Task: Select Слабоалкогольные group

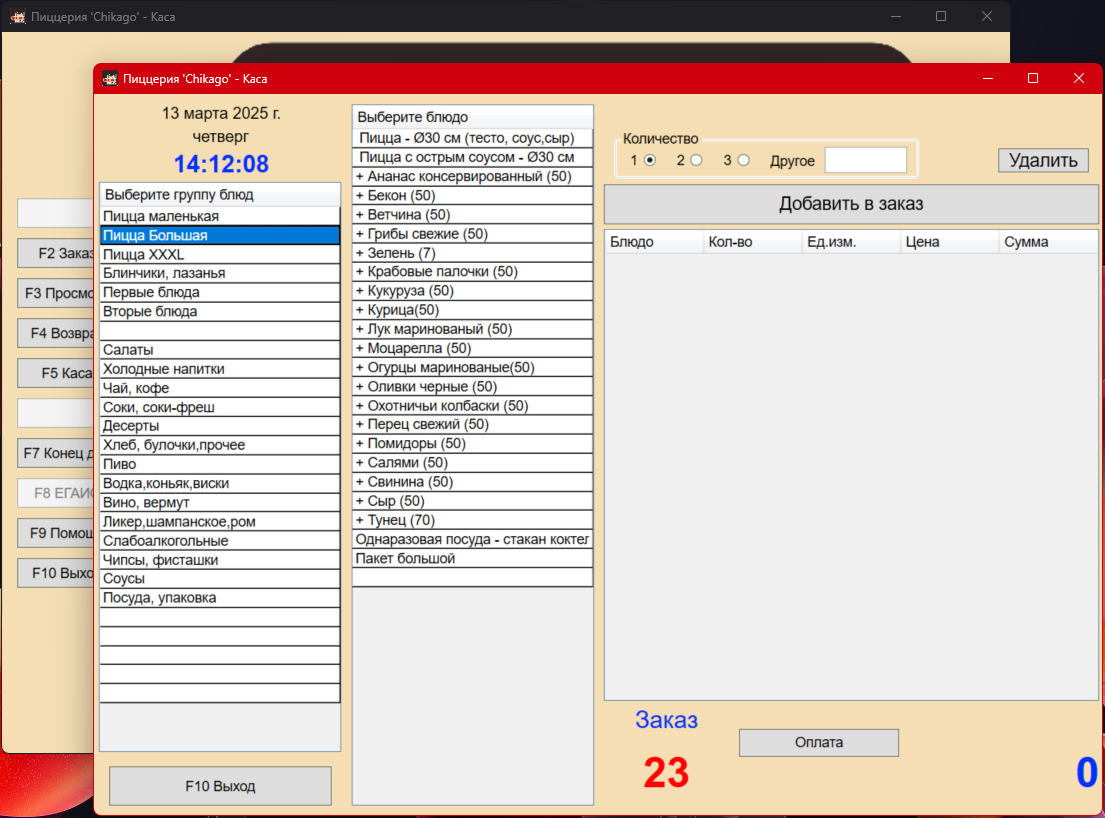Action: 220,540
